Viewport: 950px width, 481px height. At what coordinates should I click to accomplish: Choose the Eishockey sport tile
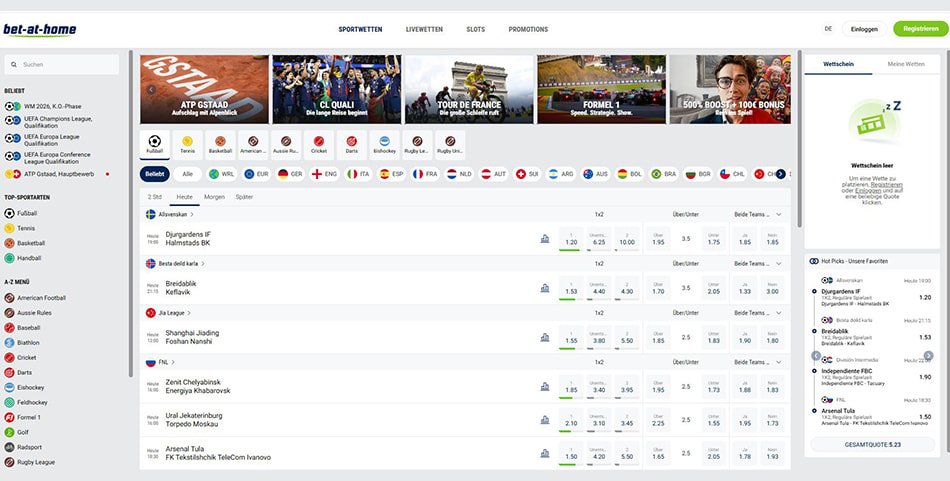384,145
